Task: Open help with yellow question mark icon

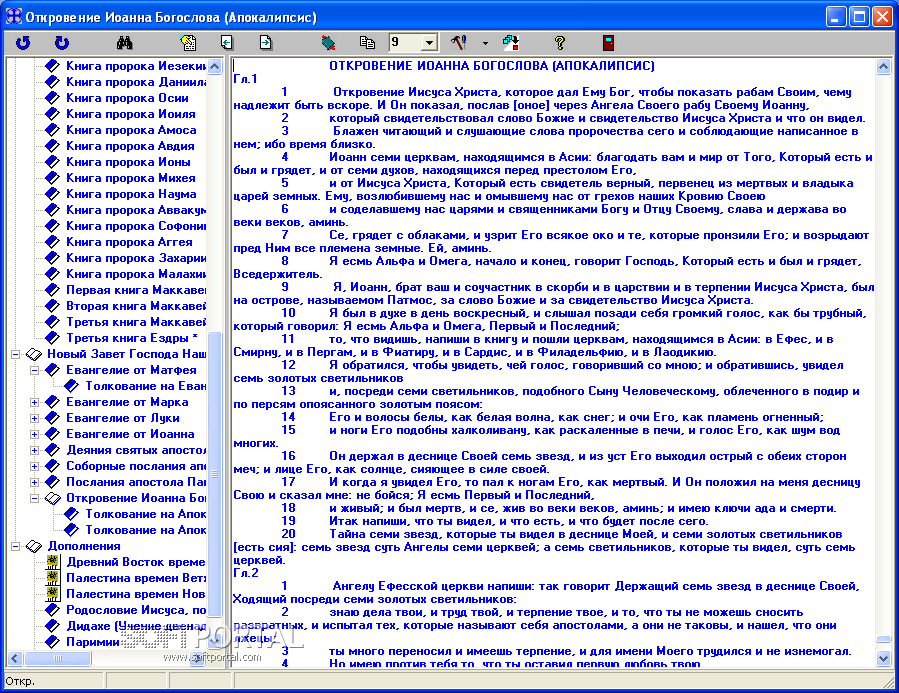Action: point(560,42)
